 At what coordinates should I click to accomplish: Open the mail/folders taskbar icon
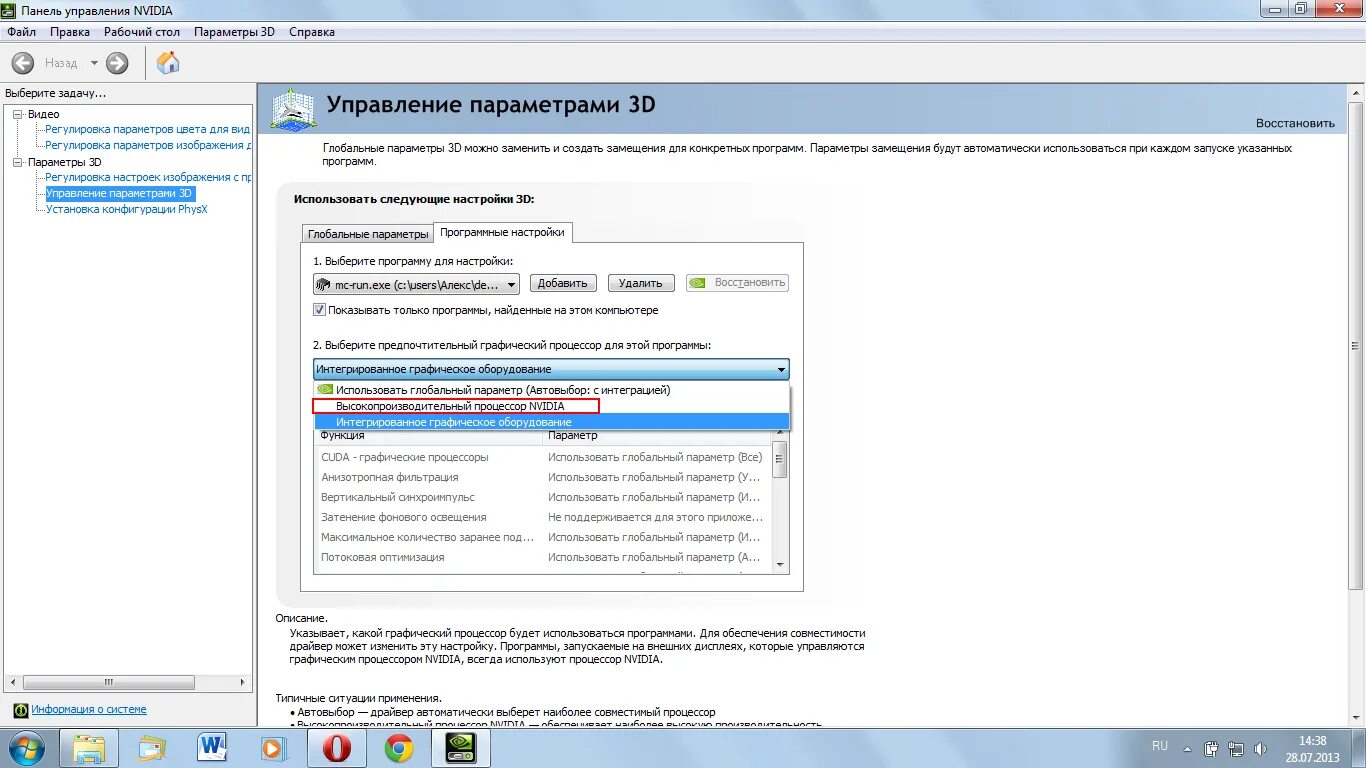(153, 748)
